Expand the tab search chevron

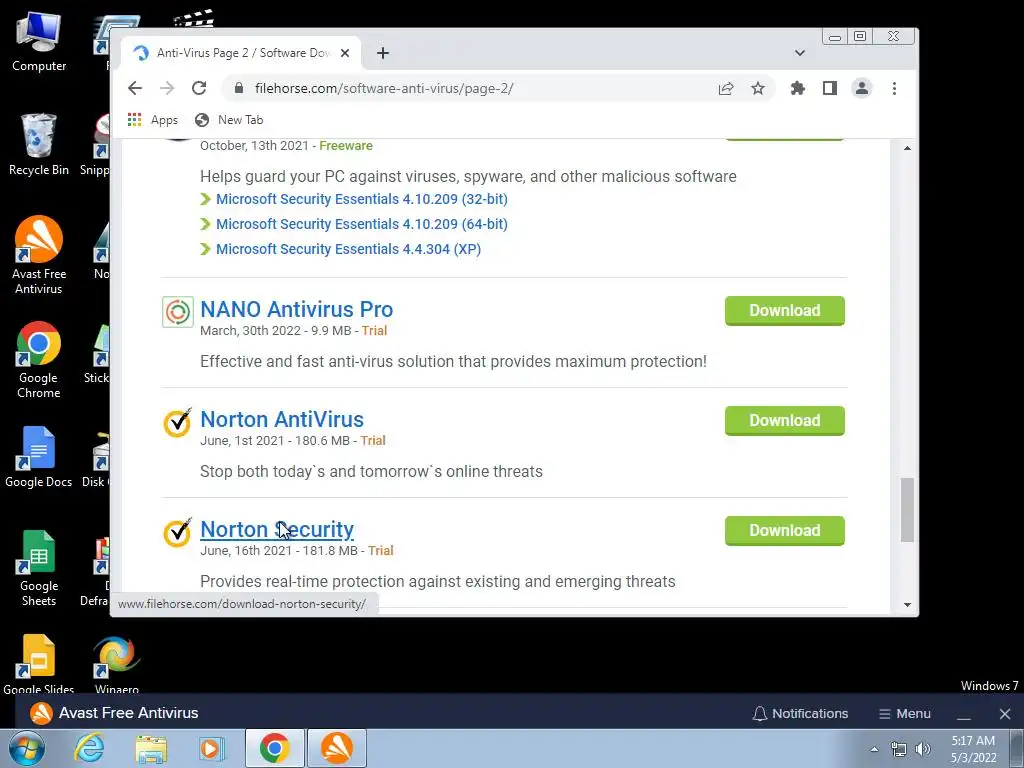[799, 53]
